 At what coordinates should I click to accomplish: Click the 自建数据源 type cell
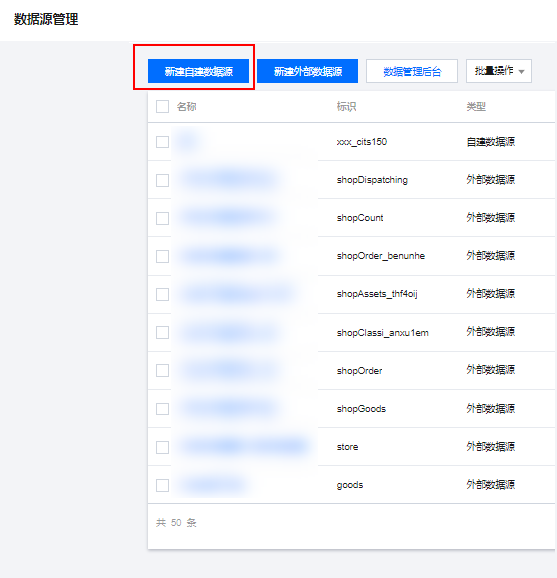pyautogui.click(x=490, y=142)
